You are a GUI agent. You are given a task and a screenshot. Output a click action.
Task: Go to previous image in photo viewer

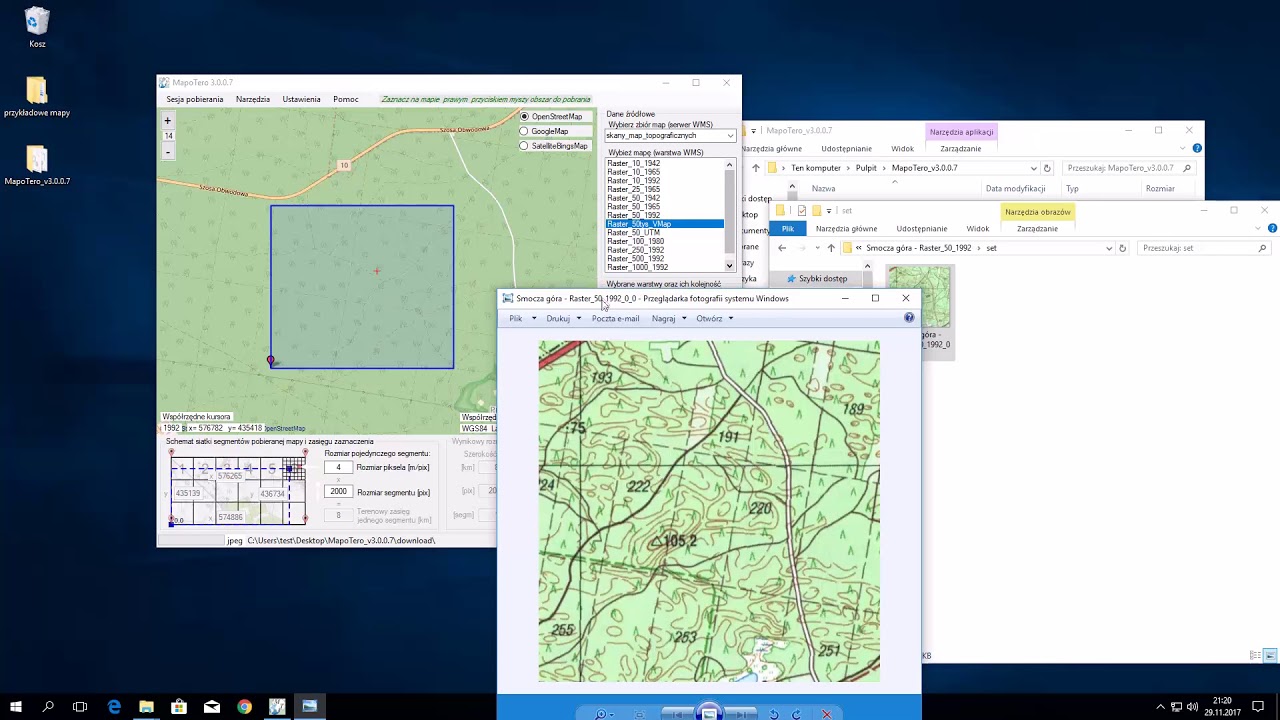[679, 714]
